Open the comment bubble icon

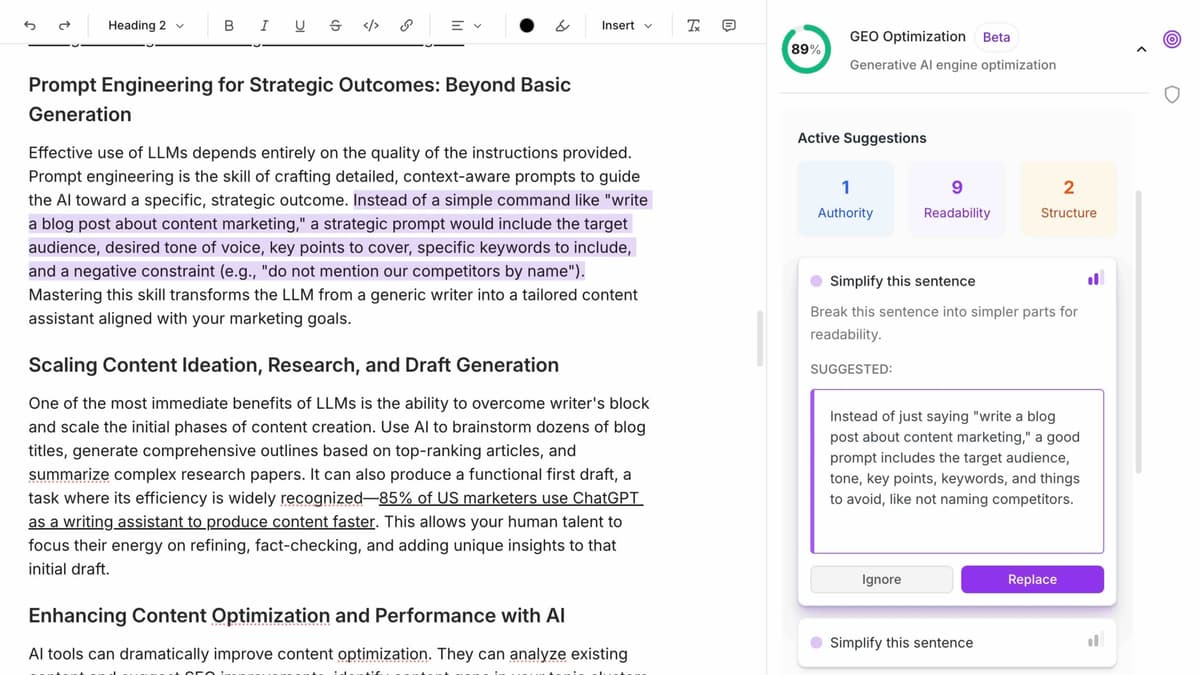click(729, 25)
